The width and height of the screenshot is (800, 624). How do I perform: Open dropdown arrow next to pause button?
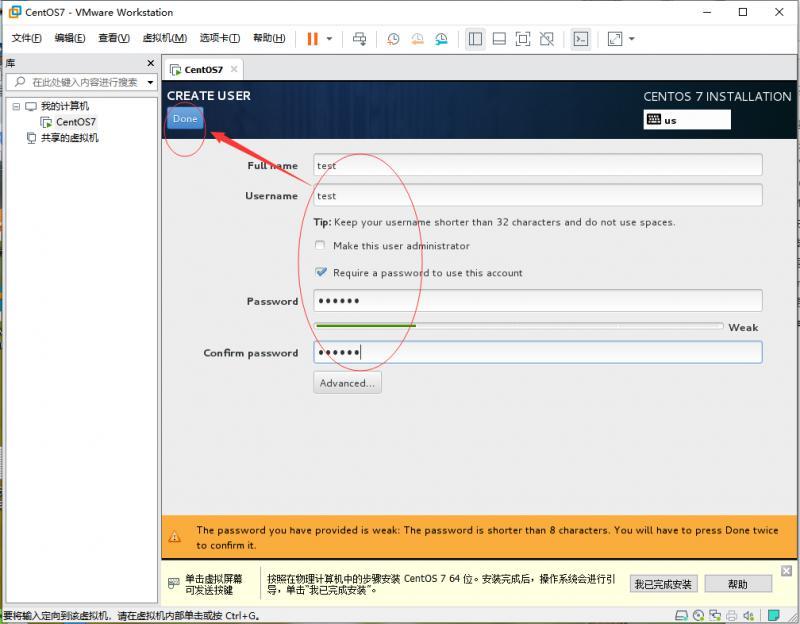pos(329,39)
